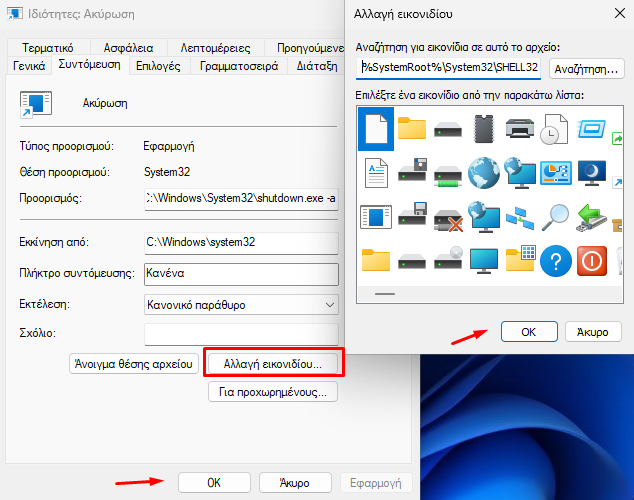Click the icon file path field
The width and height of the screenshot is (634, 500).
pyautogui.click(x=450, y=68)
